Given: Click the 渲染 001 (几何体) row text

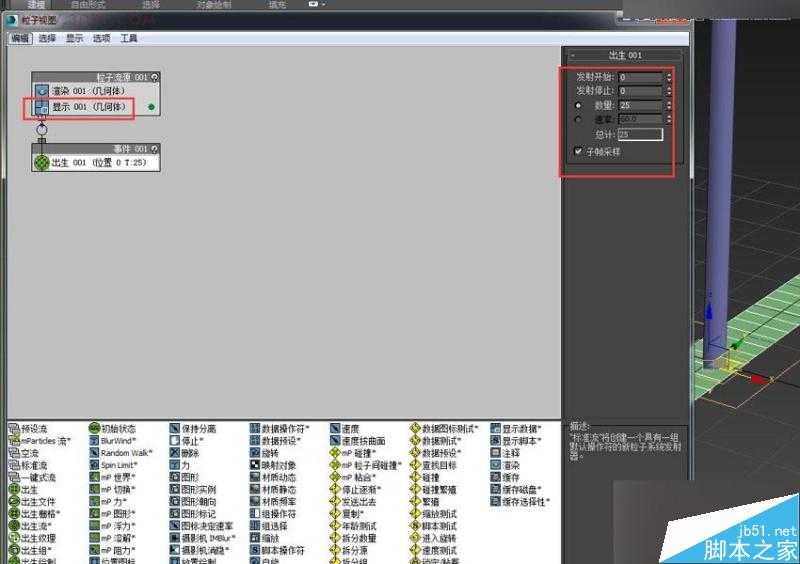Looking at the screenshot, I should [x=89, y=91].
